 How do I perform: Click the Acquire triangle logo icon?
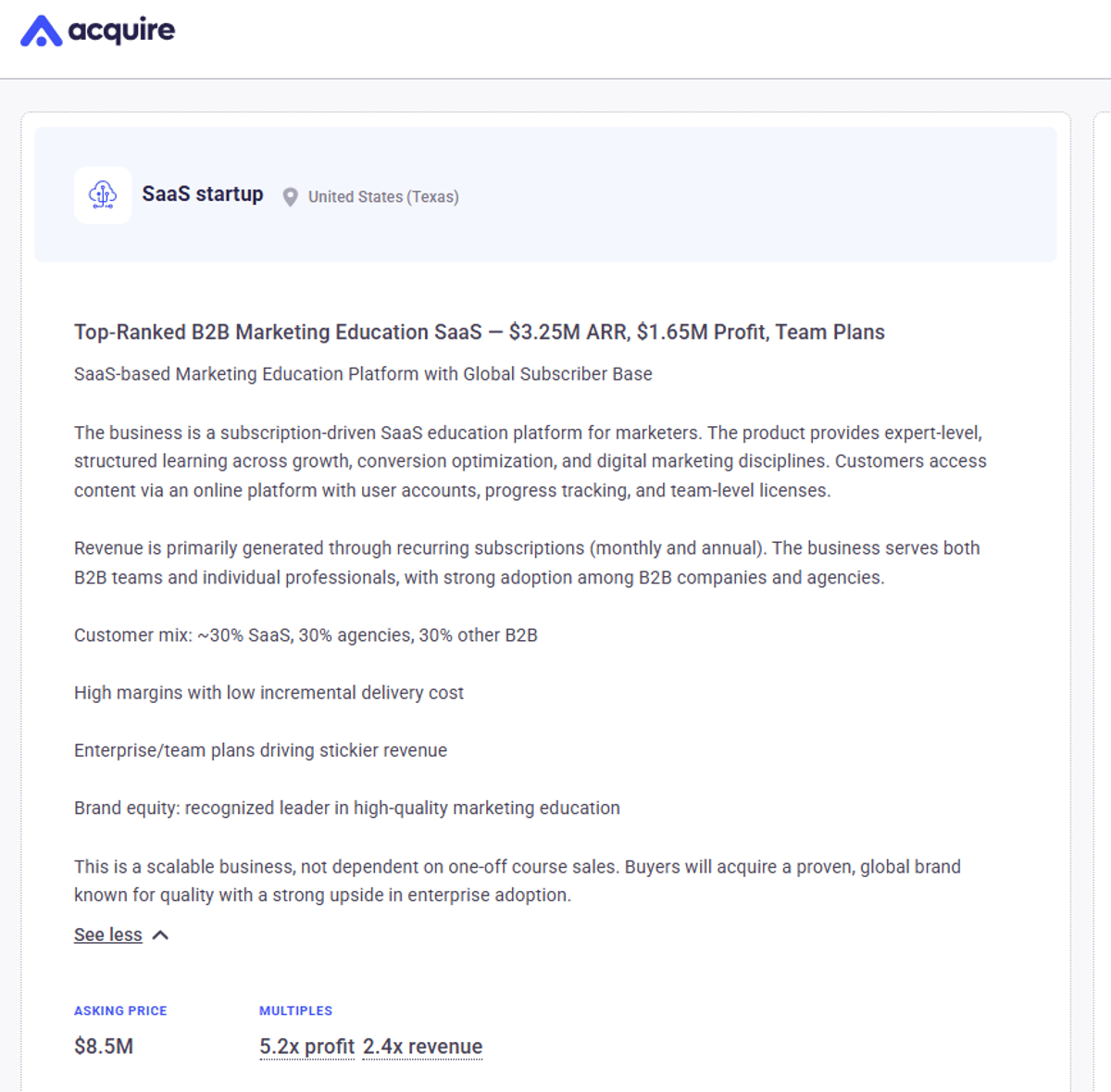click(x=41, y=30)
